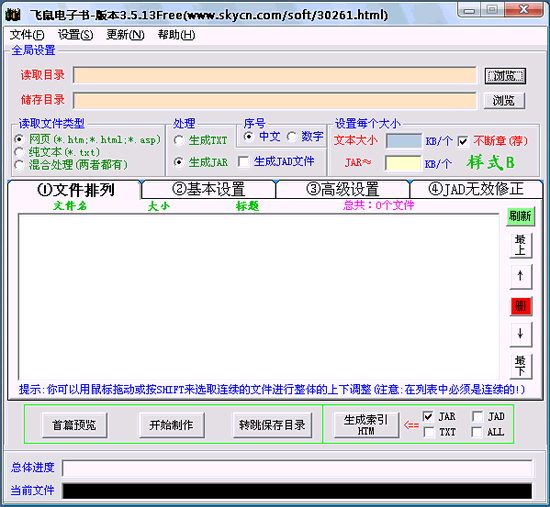Click the 文本大小 input field
The height and width of the screenshot is (507, 550).
coord(403,141)
